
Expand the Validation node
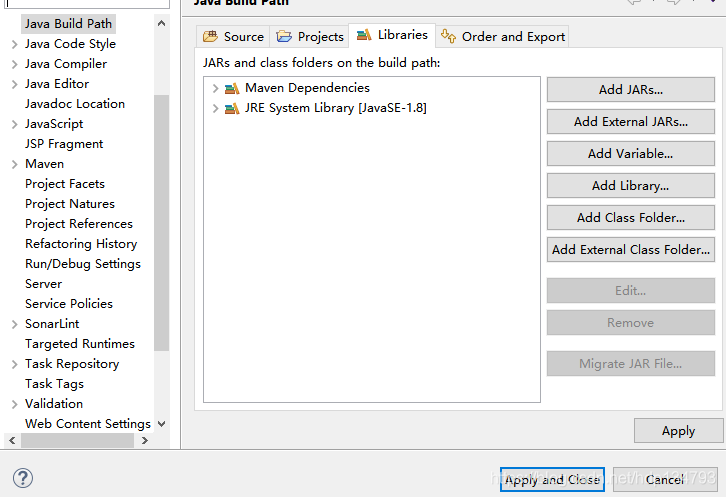(x=14, y=404)
